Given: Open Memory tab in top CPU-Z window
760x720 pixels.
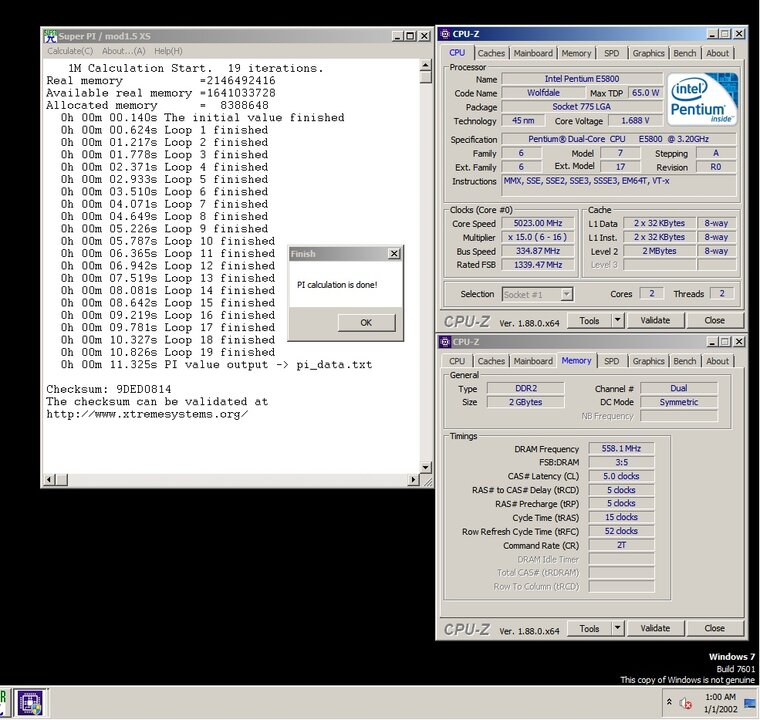Looking at the screenshot, I should point(576,53).
